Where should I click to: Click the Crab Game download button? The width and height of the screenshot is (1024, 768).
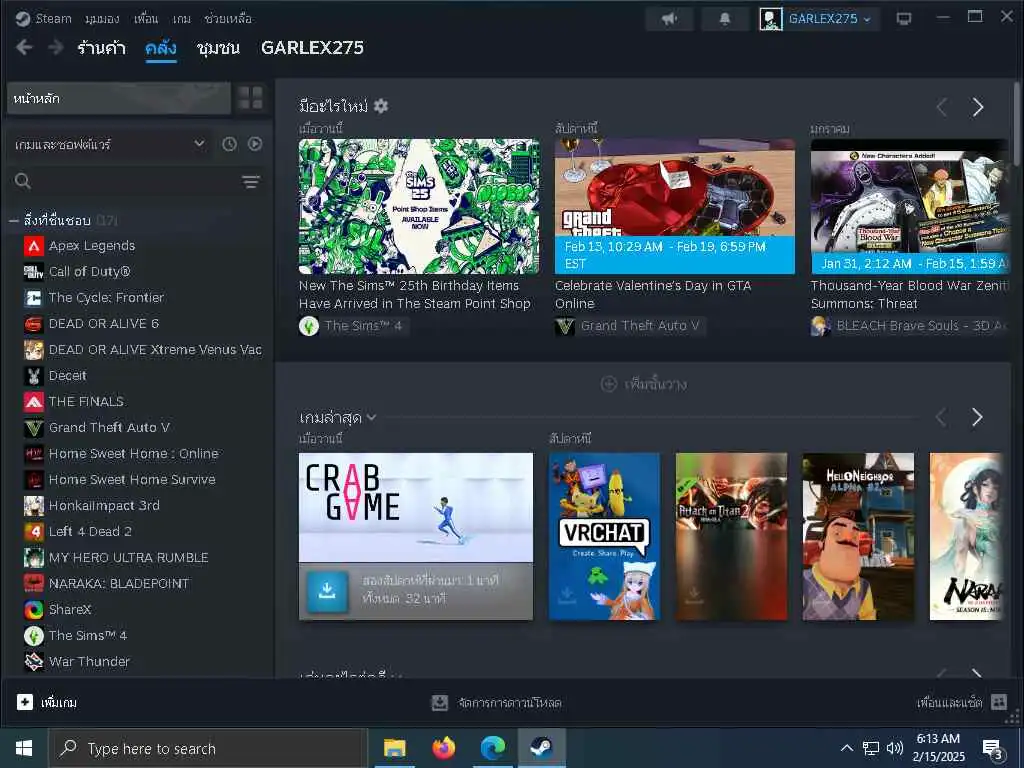coord(327,592)
